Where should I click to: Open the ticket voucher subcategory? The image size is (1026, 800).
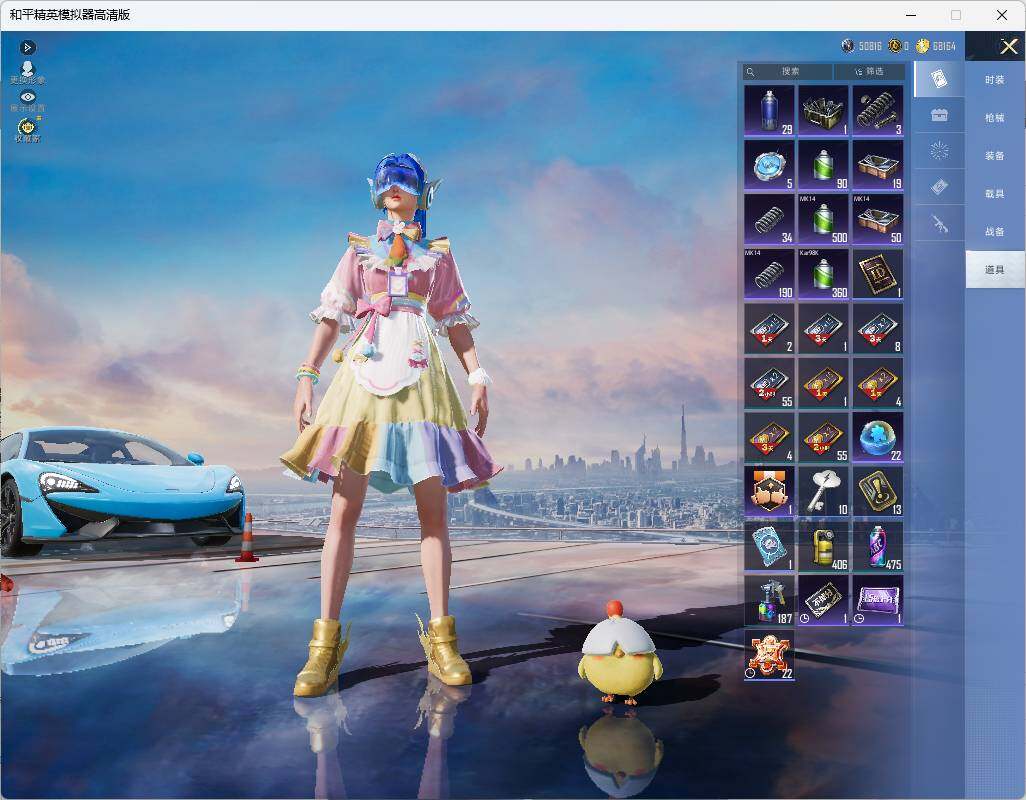pyautogui.click(x=939, y=187)
